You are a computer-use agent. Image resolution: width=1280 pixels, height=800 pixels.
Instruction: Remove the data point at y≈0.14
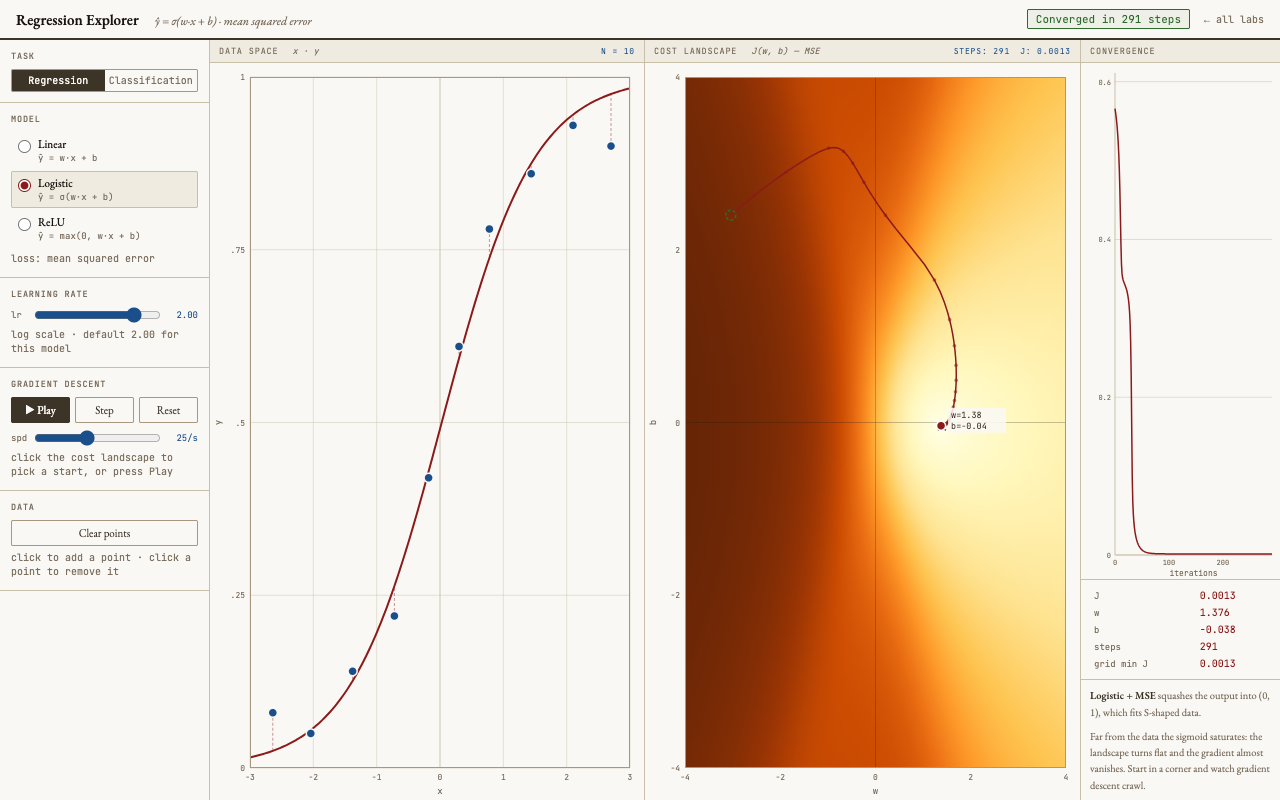353,671
